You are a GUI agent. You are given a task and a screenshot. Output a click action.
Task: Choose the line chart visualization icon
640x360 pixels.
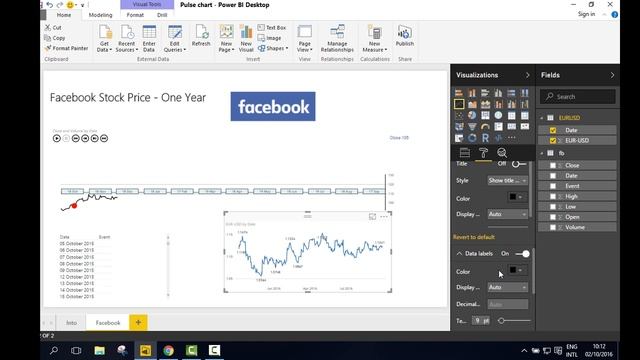coord(459,104)
